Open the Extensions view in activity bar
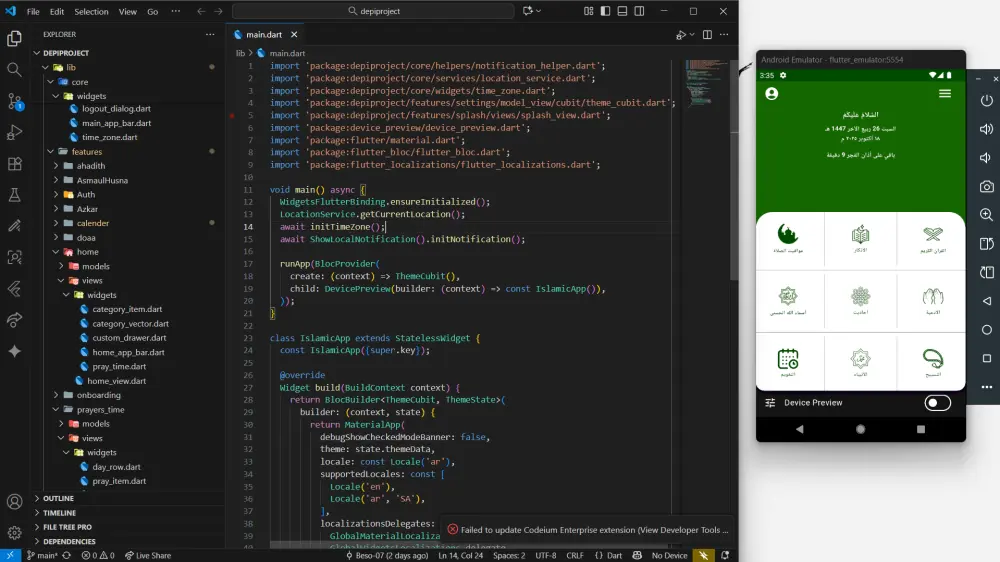The width and height of the screenshot is (1000, 562). [15, 164]
